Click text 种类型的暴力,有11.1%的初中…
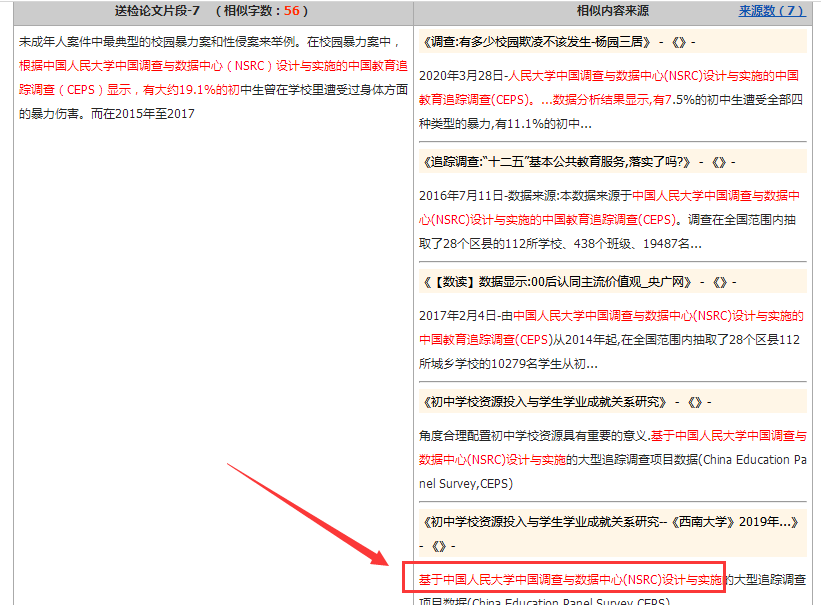The image size is (821, 605). click(x=505, y=124)
